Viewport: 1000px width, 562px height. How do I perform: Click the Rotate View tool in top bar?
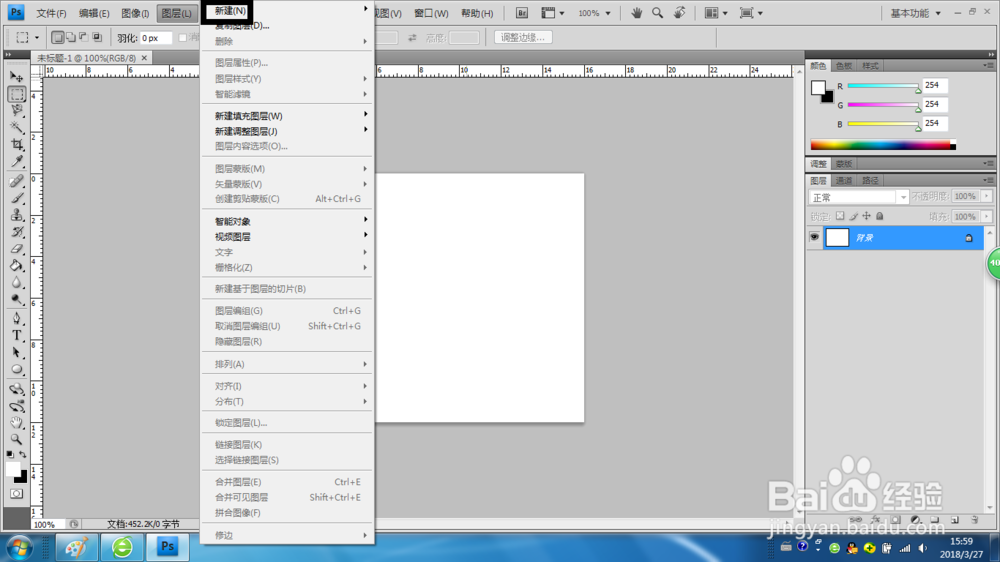coord(680,13)
